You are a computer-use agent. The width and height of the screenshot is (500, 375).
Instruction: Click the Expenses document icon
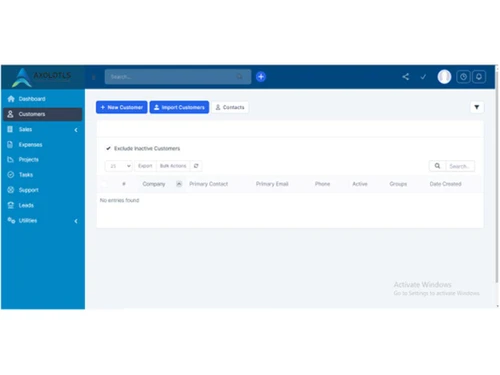(x=10, y=144)
